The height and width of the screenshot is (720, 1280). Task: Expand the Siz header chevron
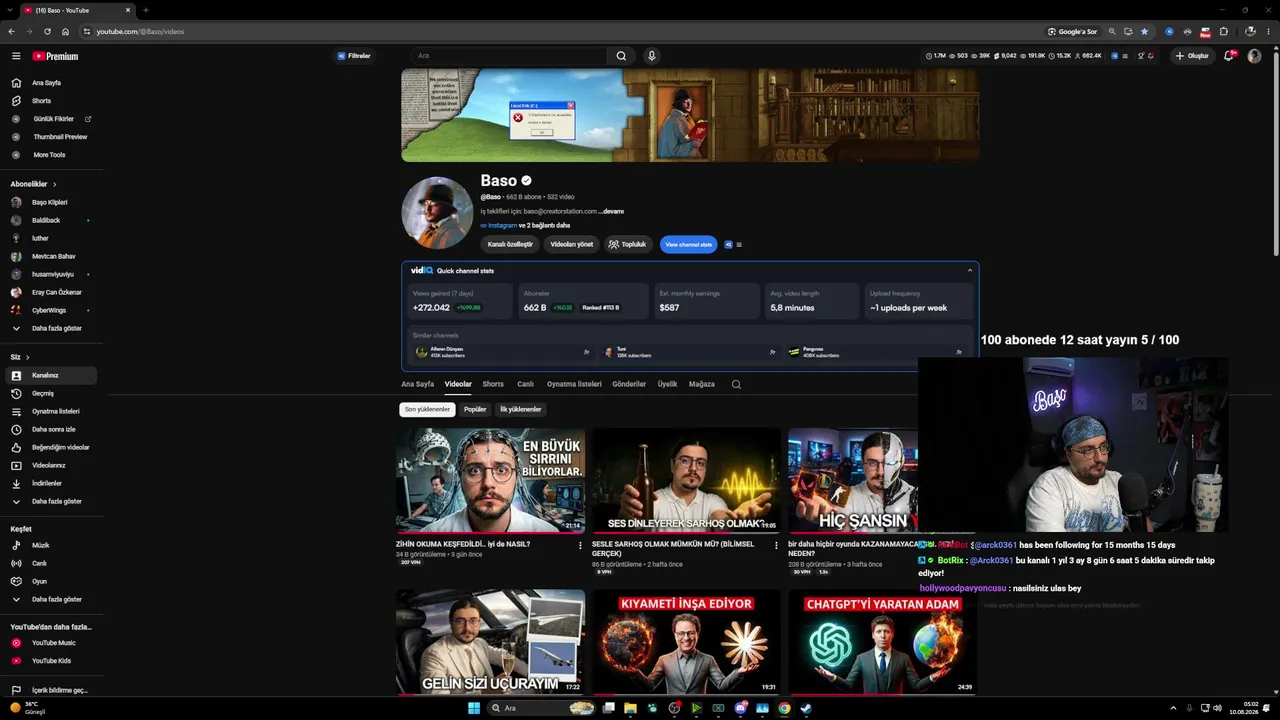pos(27,357)
